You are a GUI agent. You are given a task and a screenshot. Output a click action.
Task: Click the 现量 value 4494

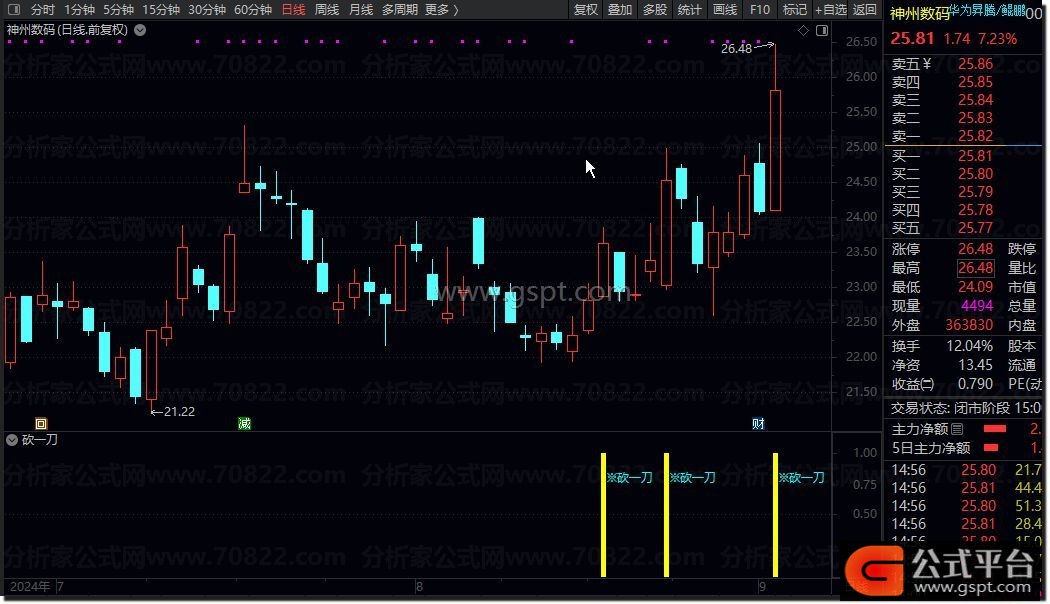pyautogui.click(x=977, y=305)
